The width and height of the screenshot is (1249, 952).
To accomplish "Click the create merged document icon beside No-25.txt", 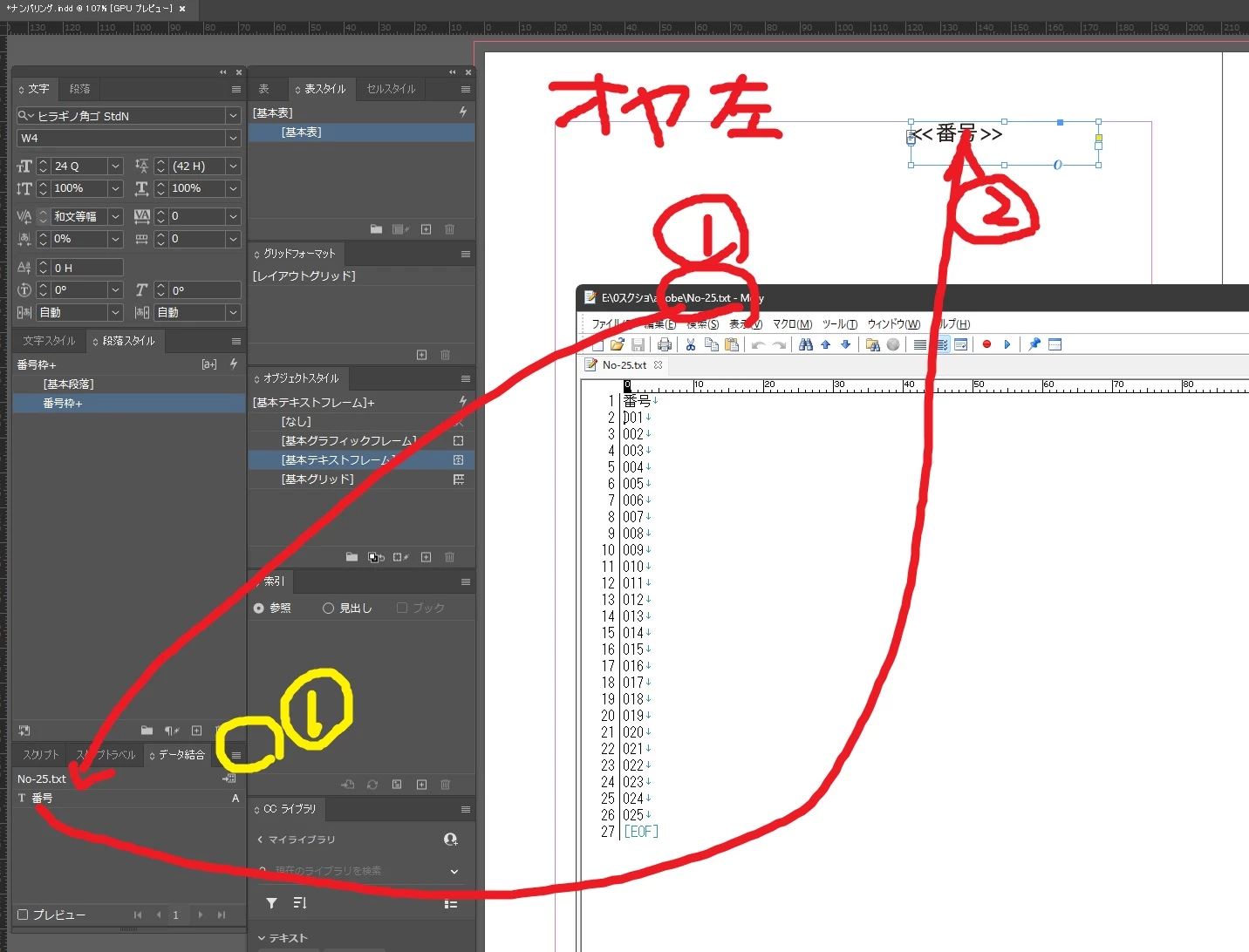I will (229, 779).
